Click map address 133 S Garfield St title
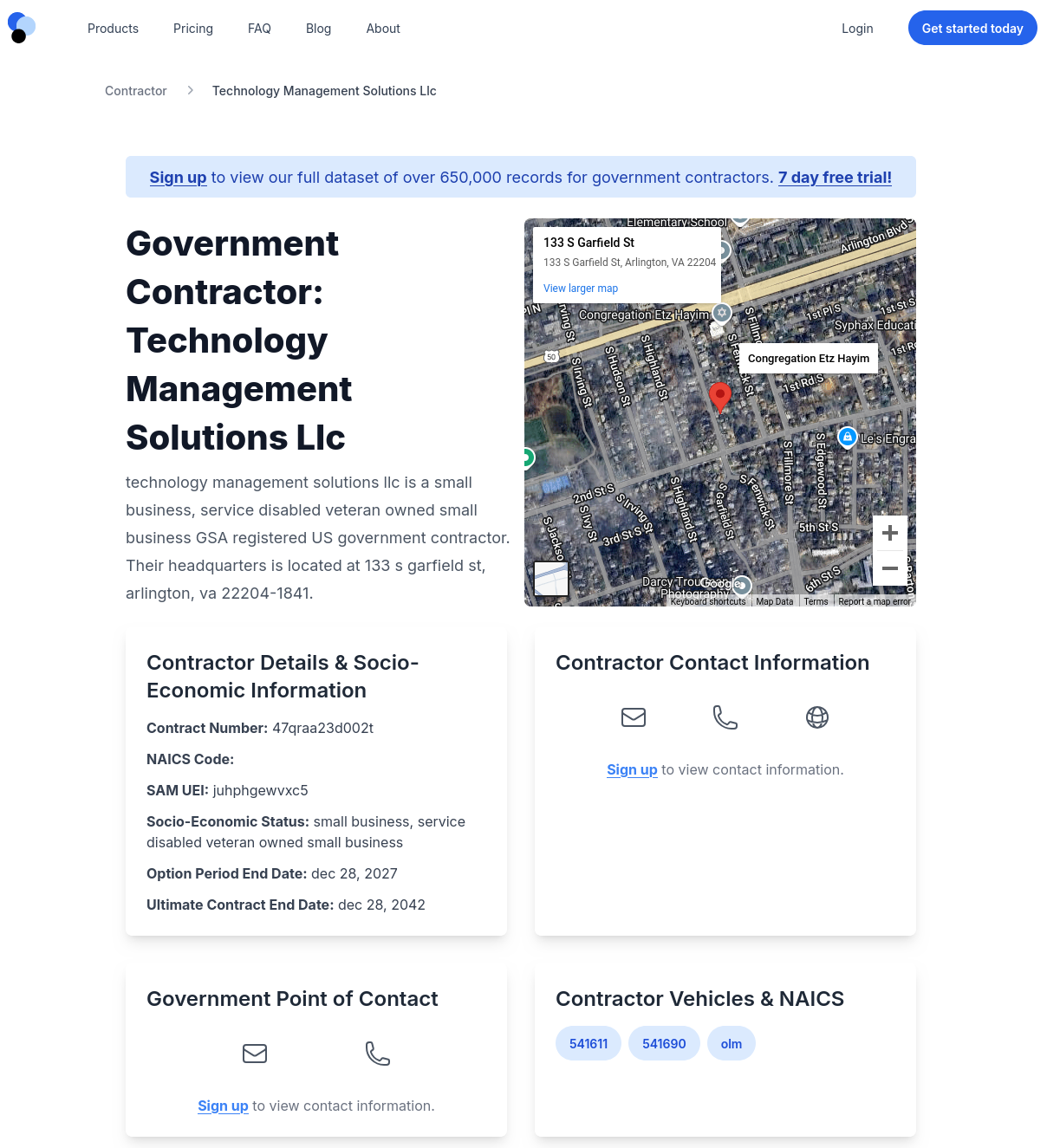This screenshot has width=1047, height=1148. click(589, 243)
